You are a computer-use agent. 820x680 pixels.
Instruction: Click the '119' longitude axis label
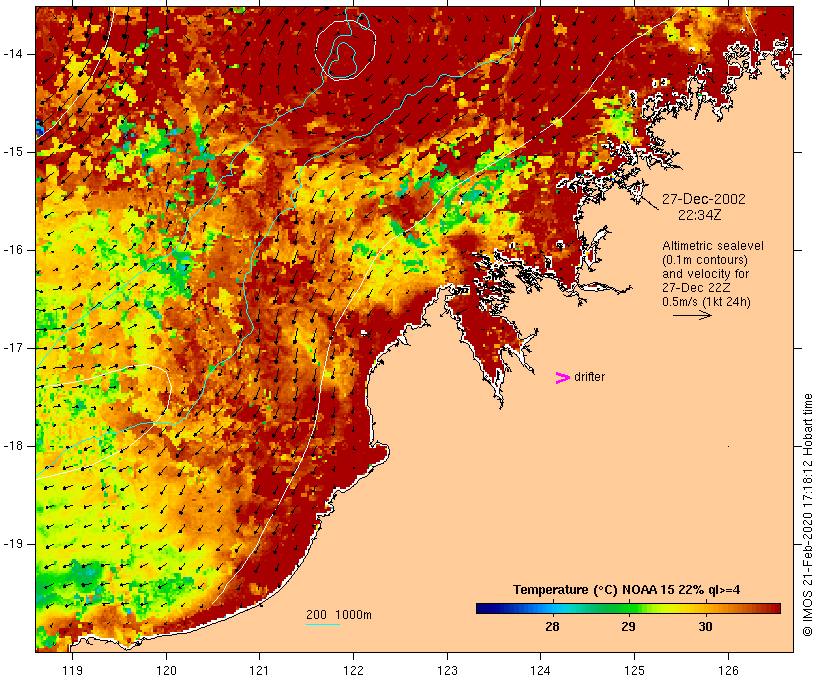[x=72, y=670]
